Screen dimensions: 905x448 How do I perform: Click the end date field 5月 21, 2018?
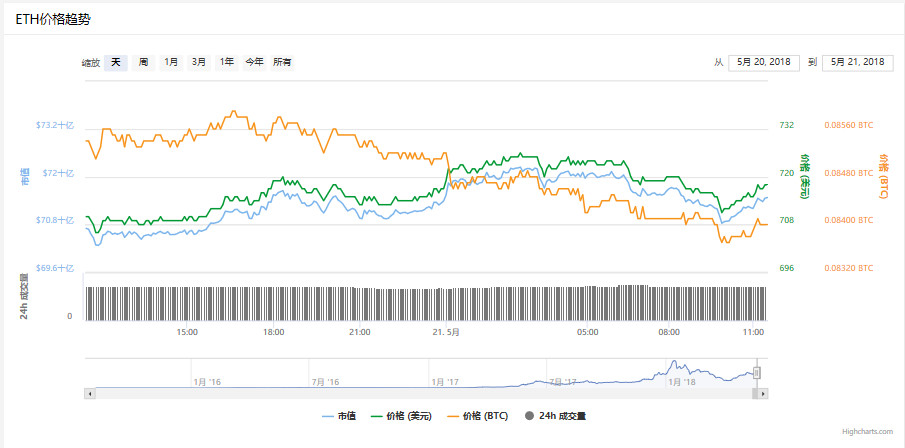tap(857, 62)
